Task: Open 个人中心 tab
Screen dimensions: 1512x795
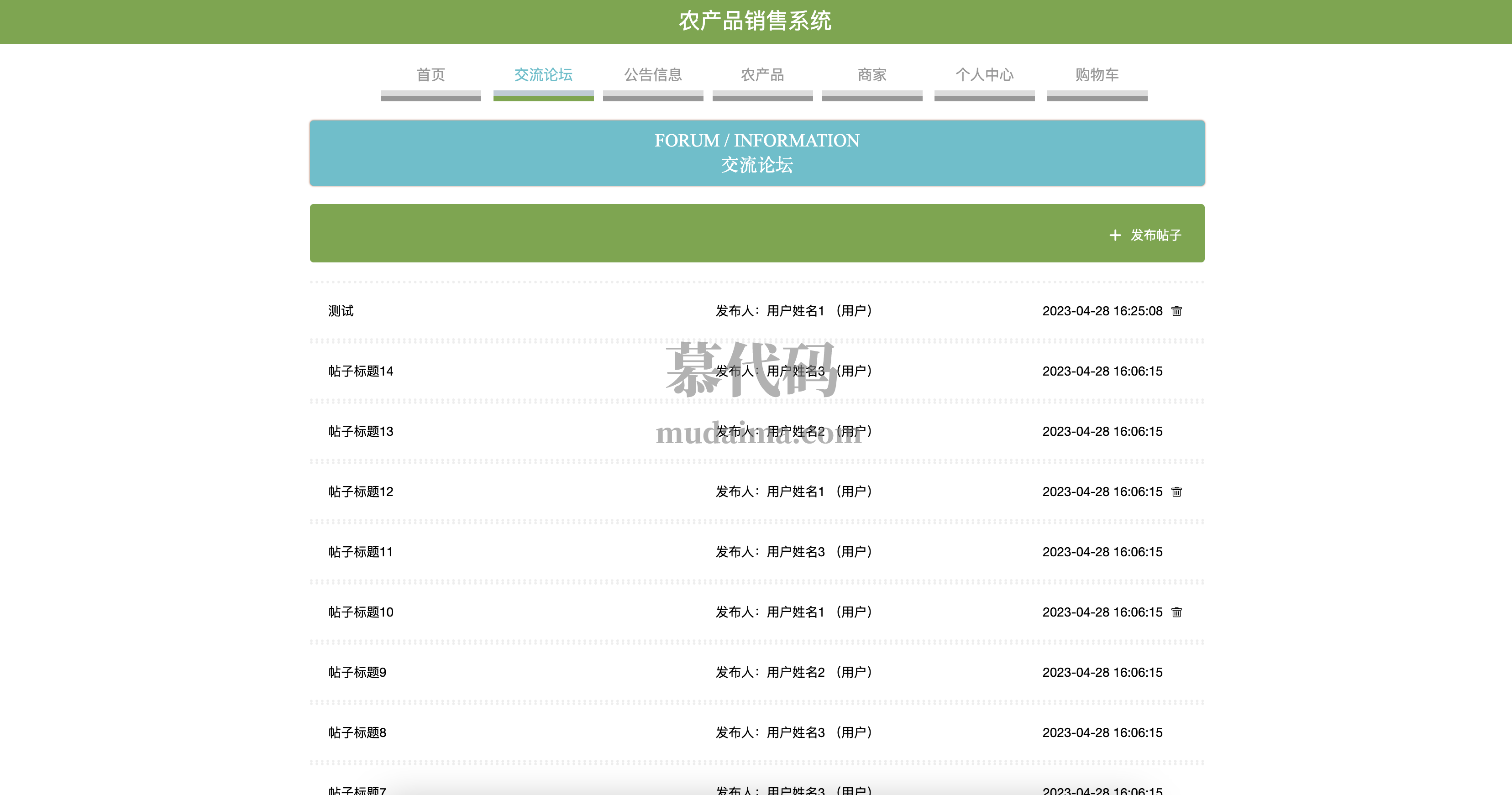Action: click(x=984, y=75)
